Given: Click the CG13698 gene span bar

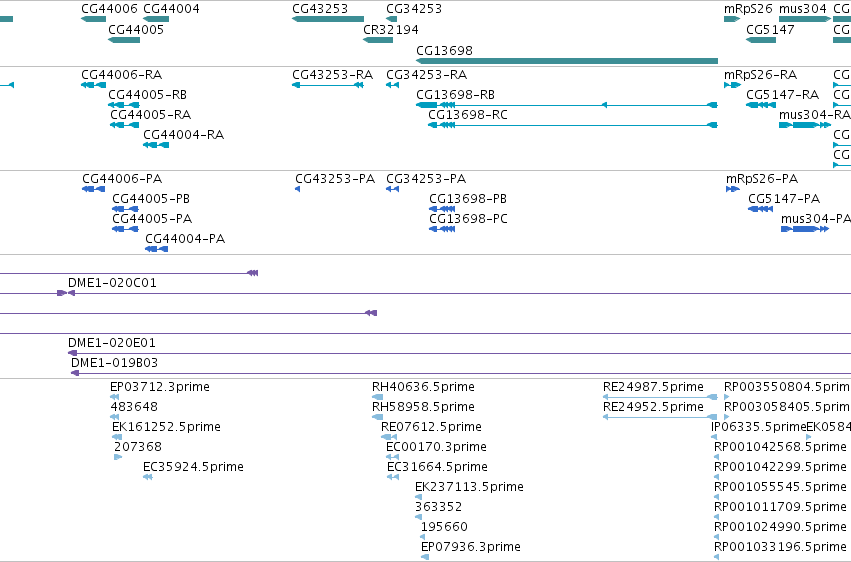Looking at the screenshot, I should pyautogui.click(x=567, y=61).
